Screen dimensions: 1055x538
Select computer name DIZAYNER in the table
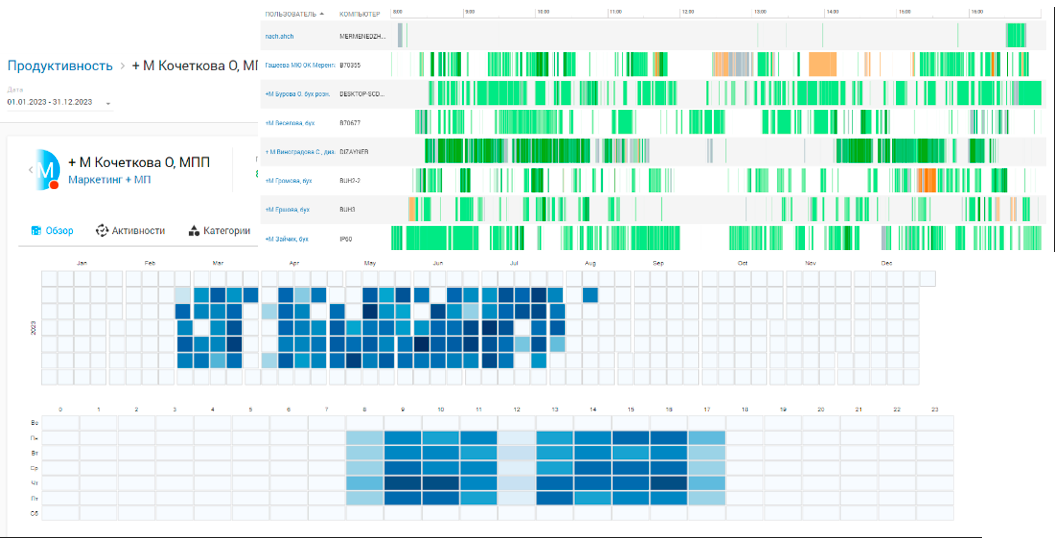pyautogui.click(x=354, y=152)
